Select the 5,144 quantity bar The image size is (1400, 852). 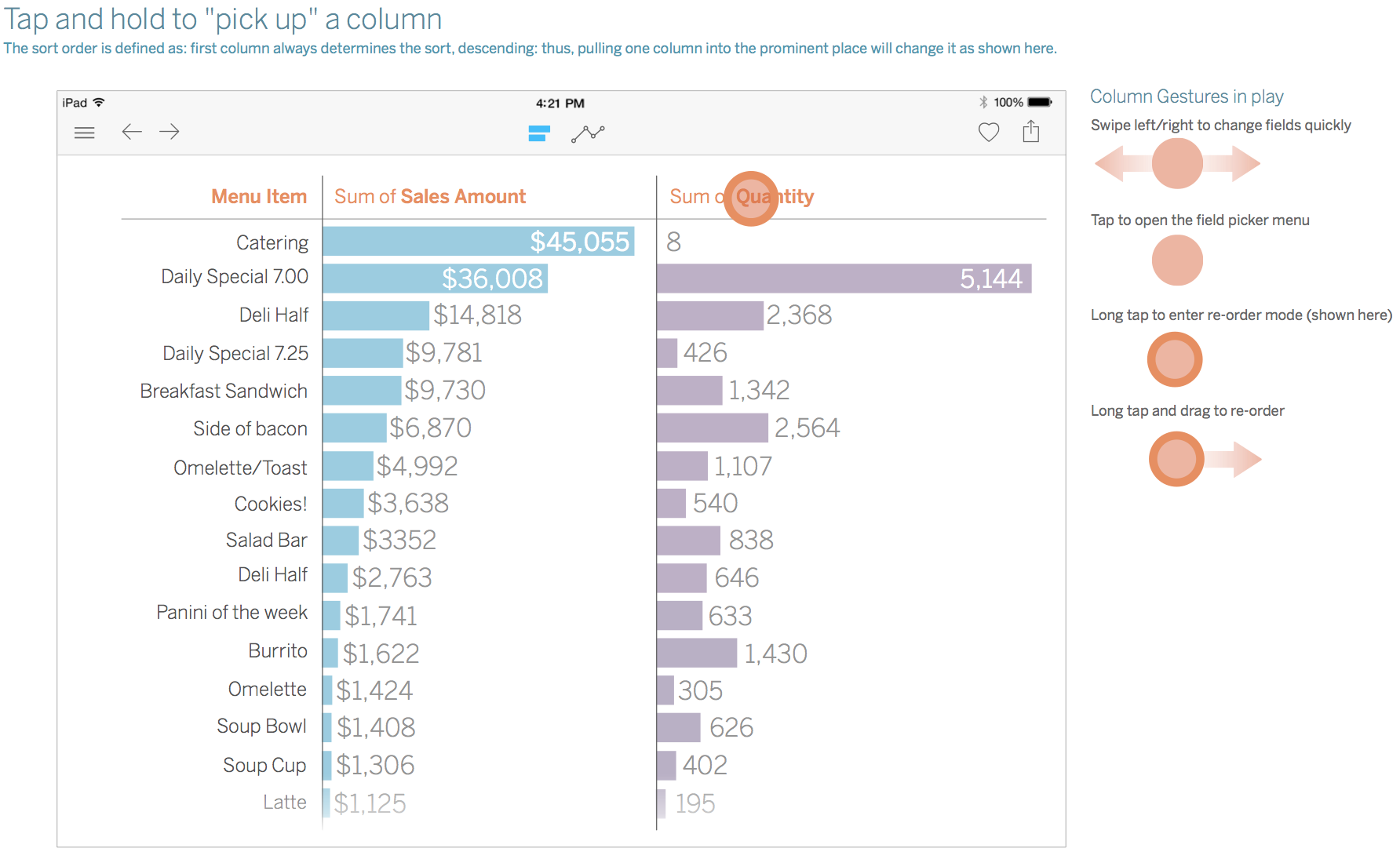click(x=844, y=279)
